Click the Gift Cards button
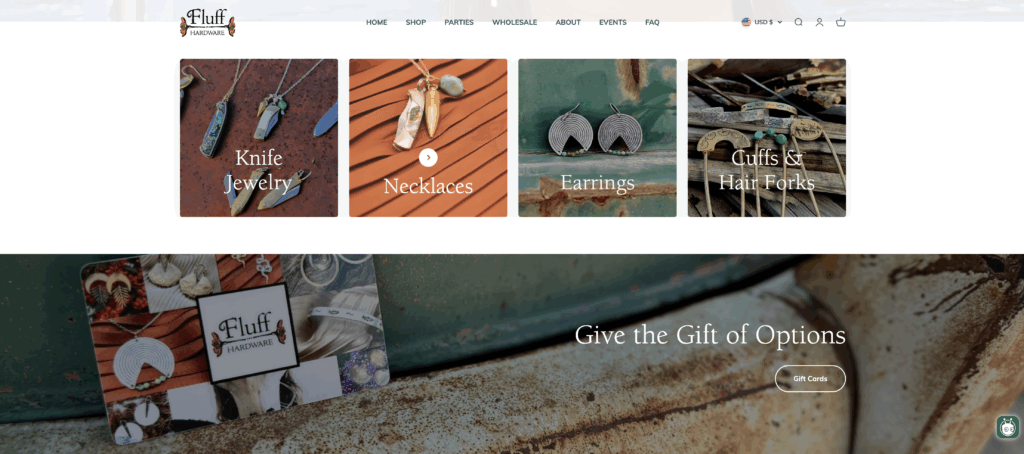 pos(810,379)
